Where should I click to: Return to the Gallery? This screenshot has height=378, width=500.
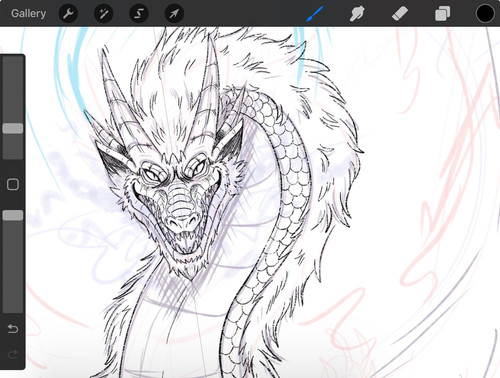[x=28, y=13]
